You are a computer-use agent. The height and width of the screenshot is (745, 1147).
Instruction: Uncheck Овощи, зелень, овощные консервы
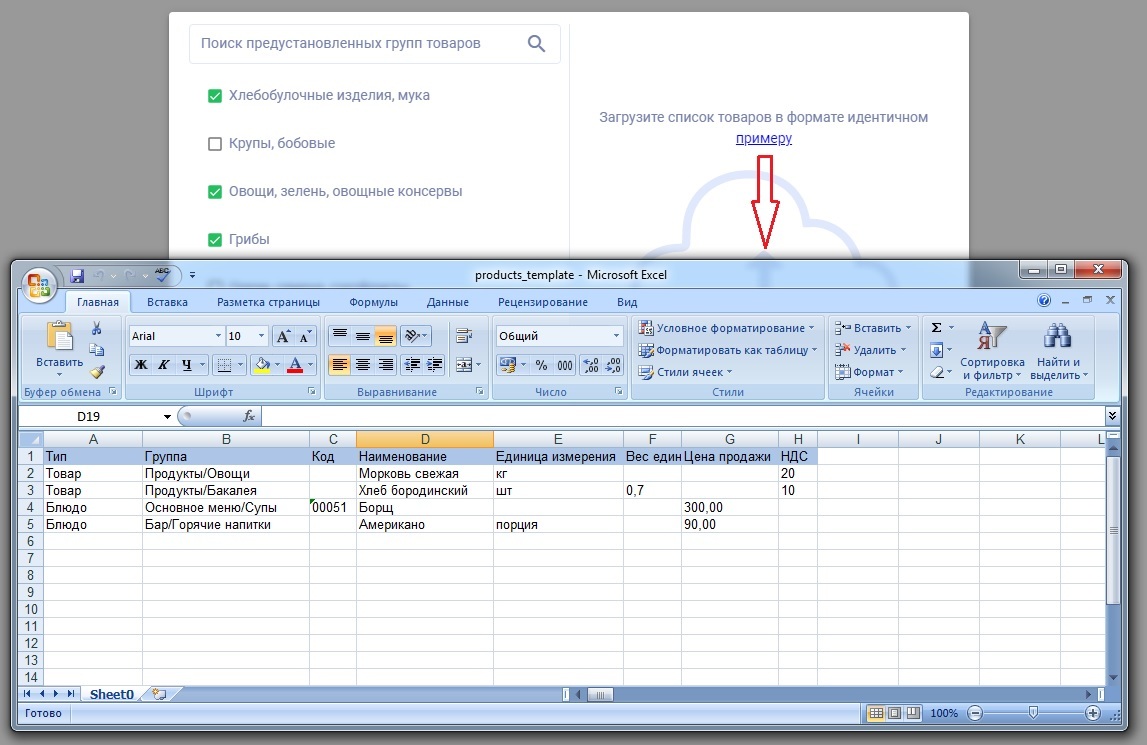(214, 192)
